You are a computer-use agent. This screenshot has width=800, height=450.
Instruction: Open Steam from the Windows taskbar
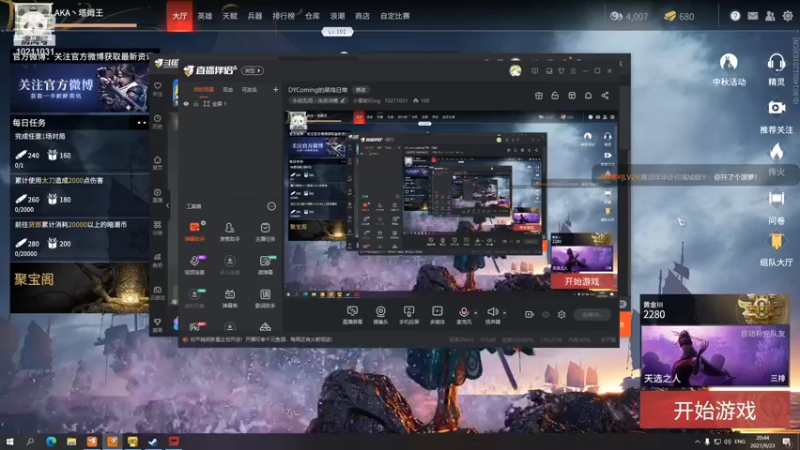click(153, 441)
